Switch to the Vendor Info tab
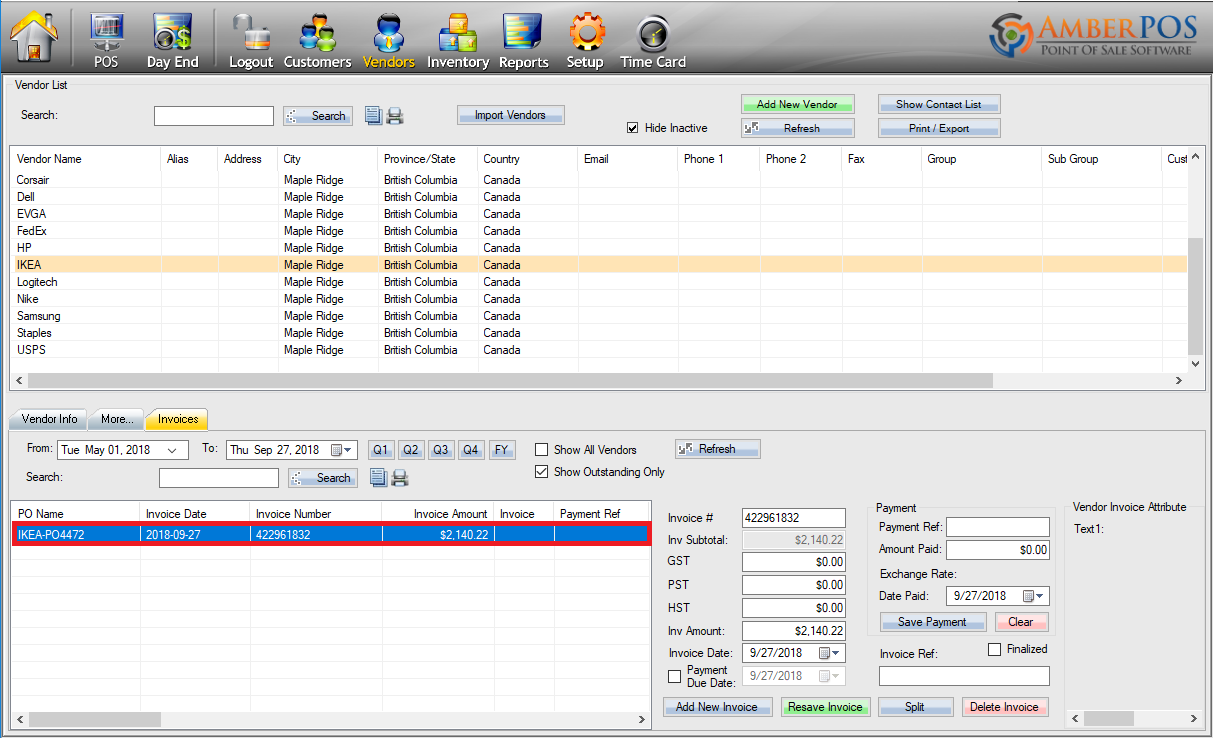Screen dimensions: 1213x738 [x=49, y=419]
